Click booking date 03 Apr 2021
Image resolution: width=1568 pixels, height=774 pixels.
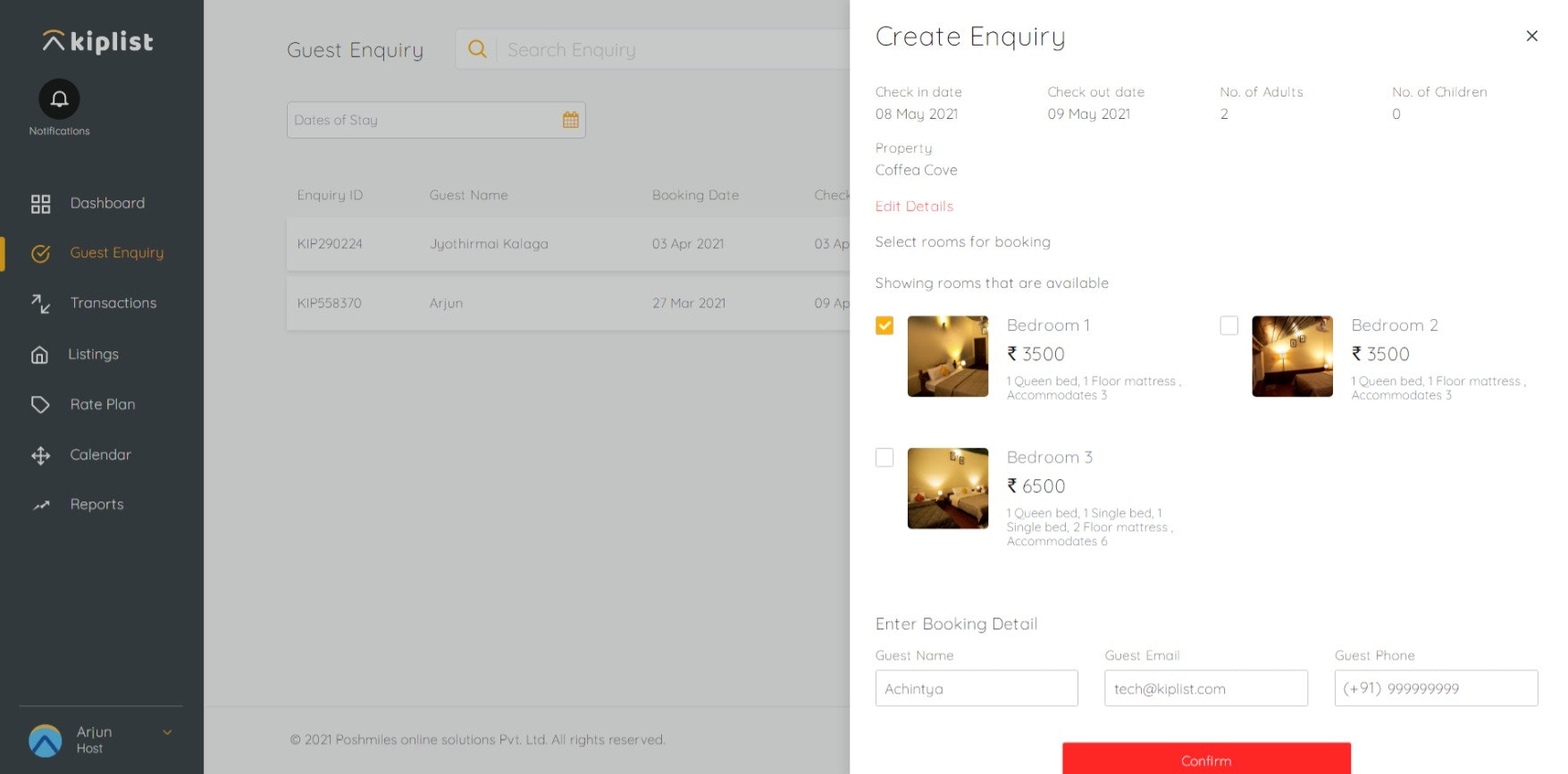click(x=688, y=244)
